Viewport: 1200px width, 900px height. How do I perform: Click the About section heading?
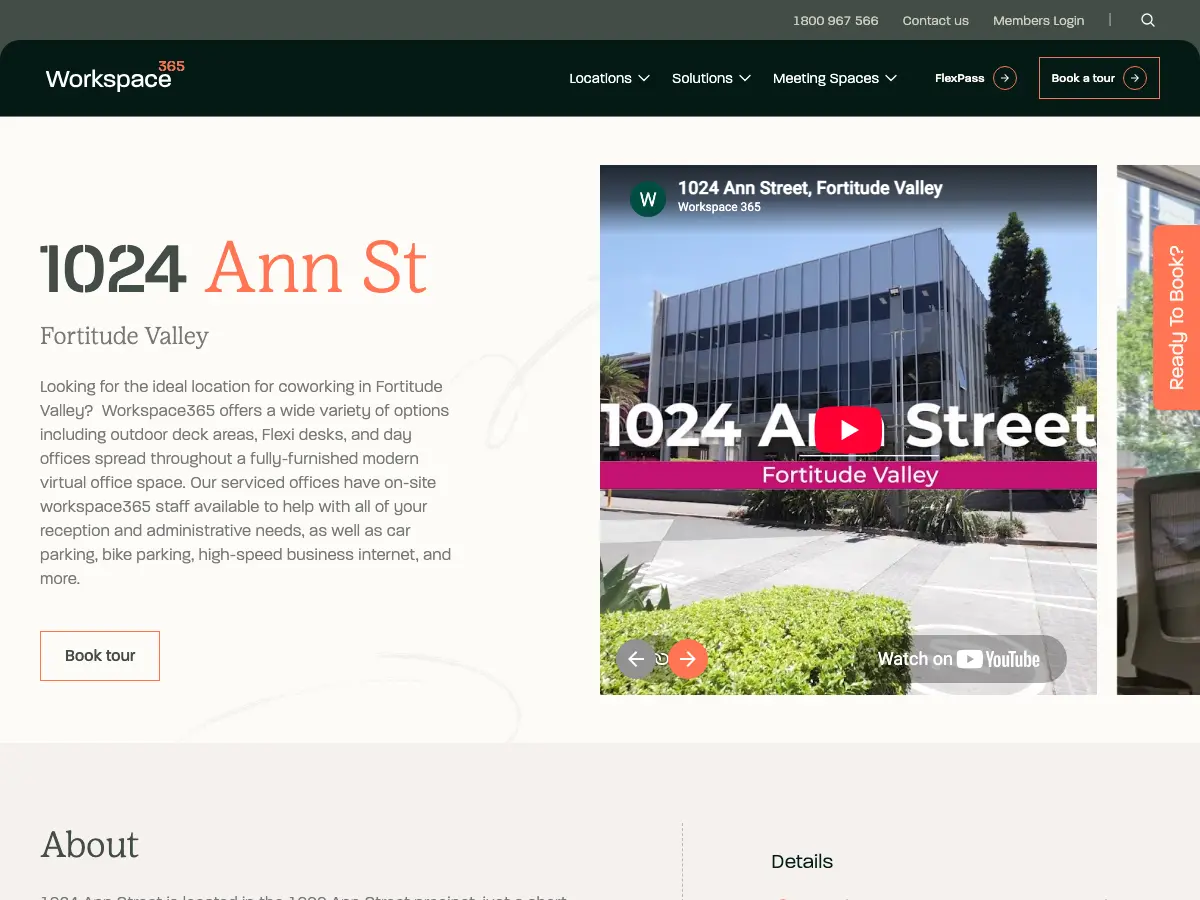90,845
